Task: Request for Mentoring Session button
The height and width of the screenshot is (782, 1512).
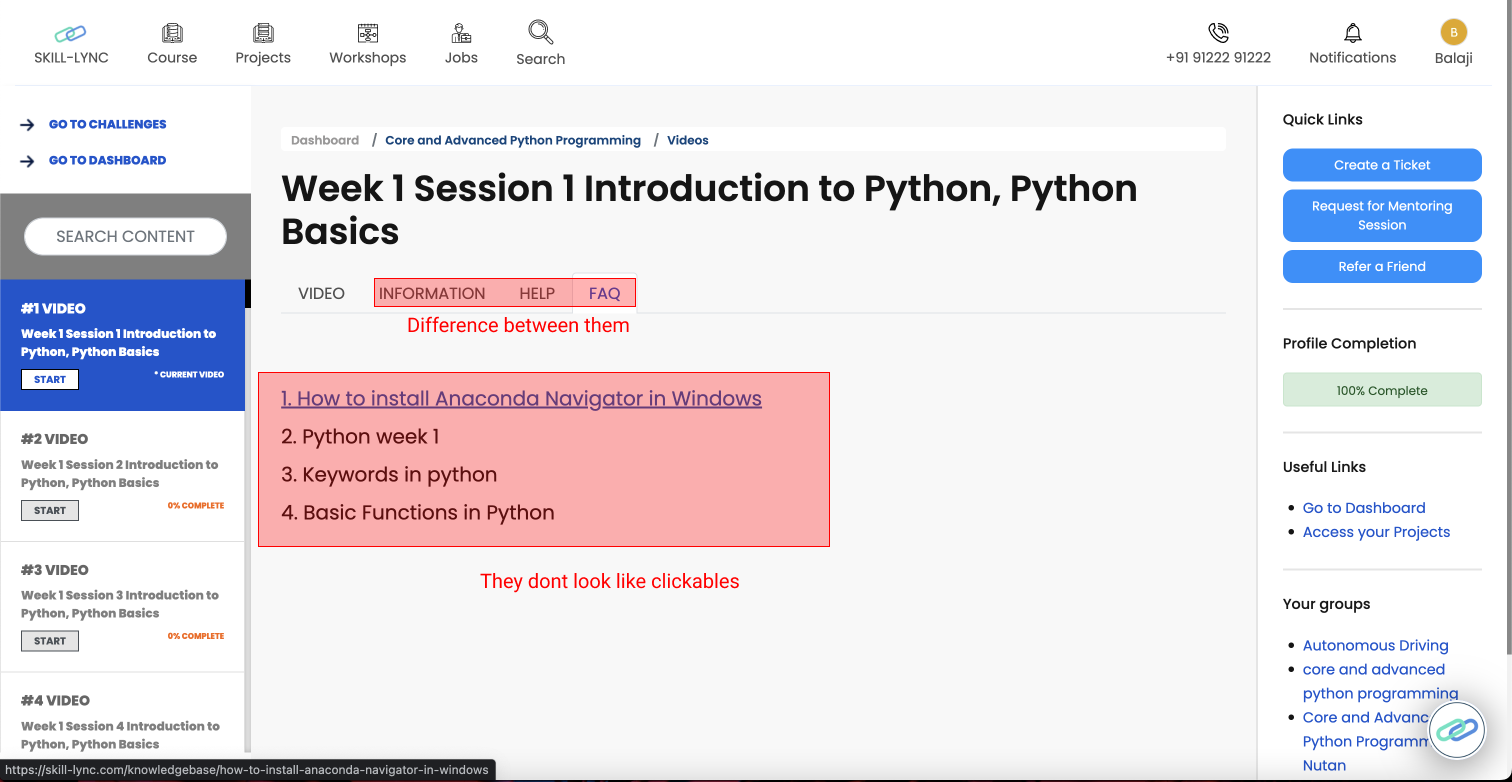Action: tap(1382, 216)
